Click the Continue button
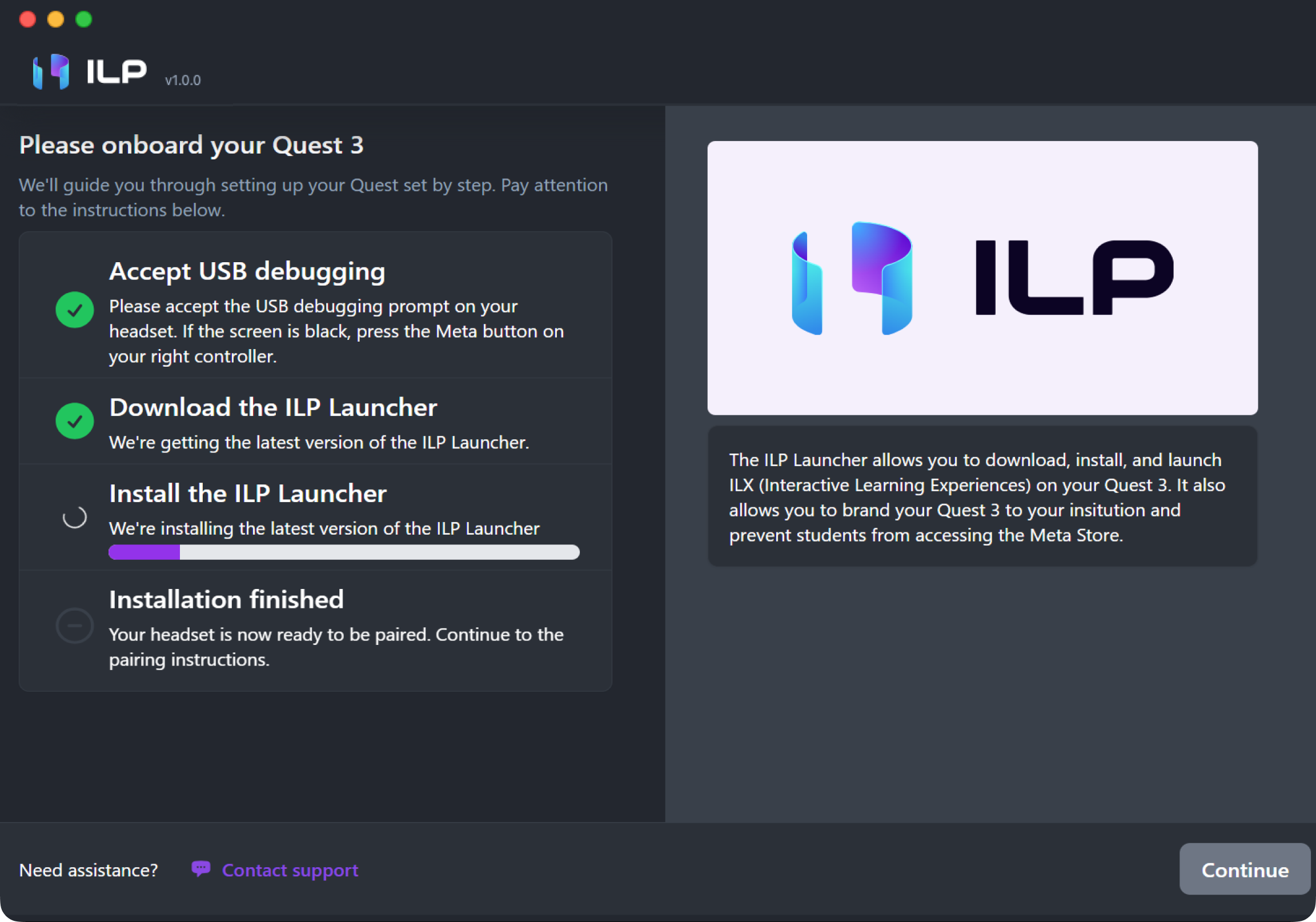This screenshot has width=1316, height=922. 1245,869
